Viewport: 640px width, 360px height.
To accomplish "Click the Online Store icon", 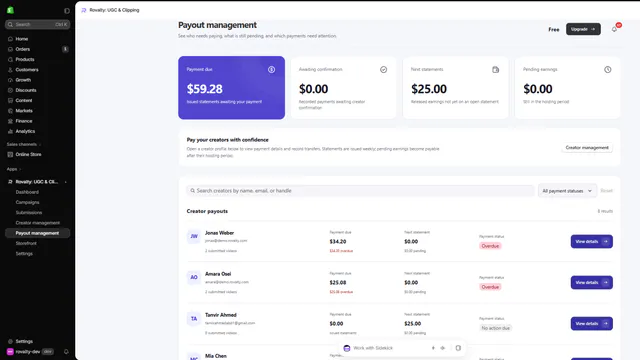I will [x=10, y=154].
